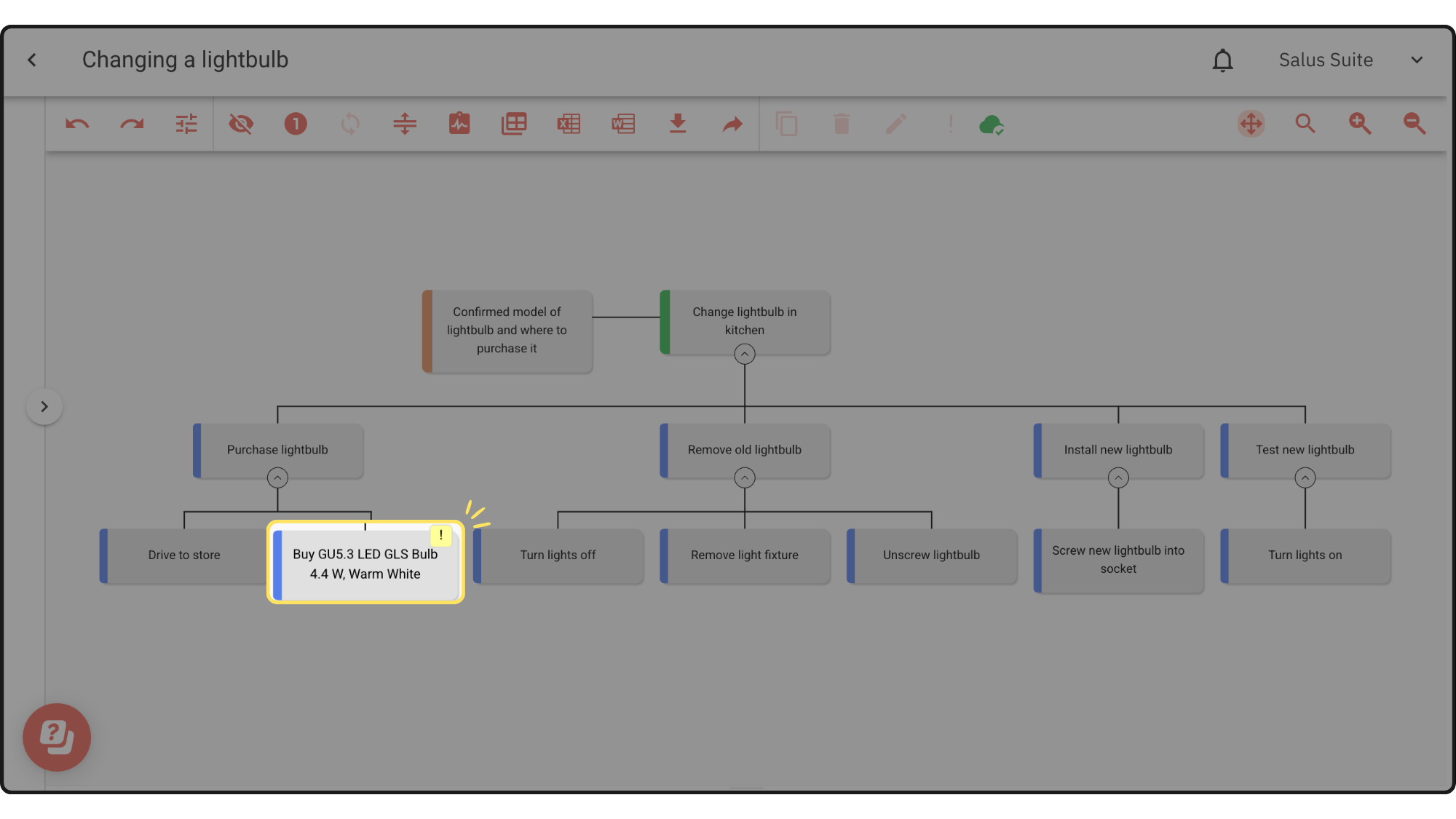1456x819 pixels.
Task: Expand the left side panel chevron
Action: coord(44,406)
